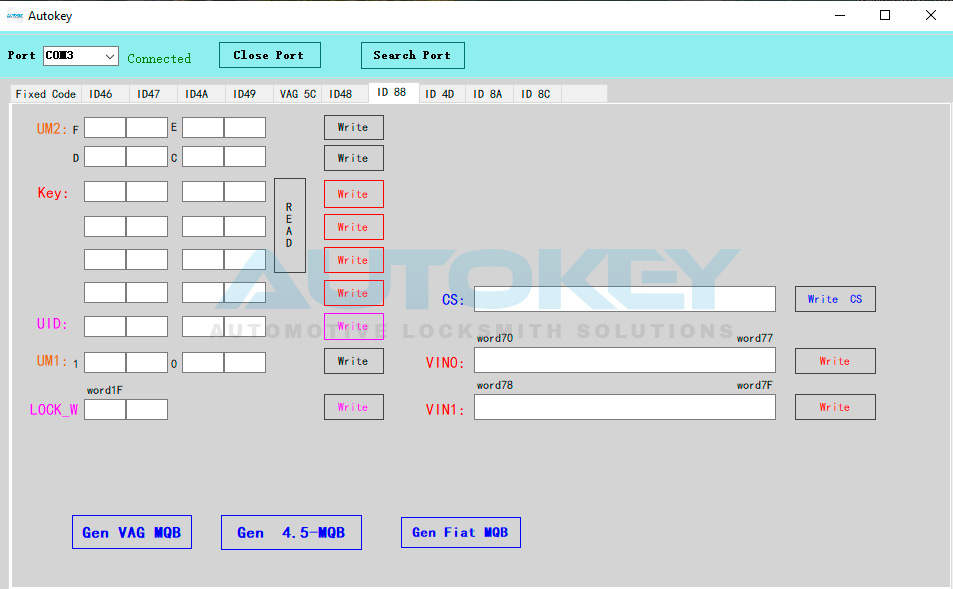Click the CS input field
The image size is (953, 589).
pos(625,299)
